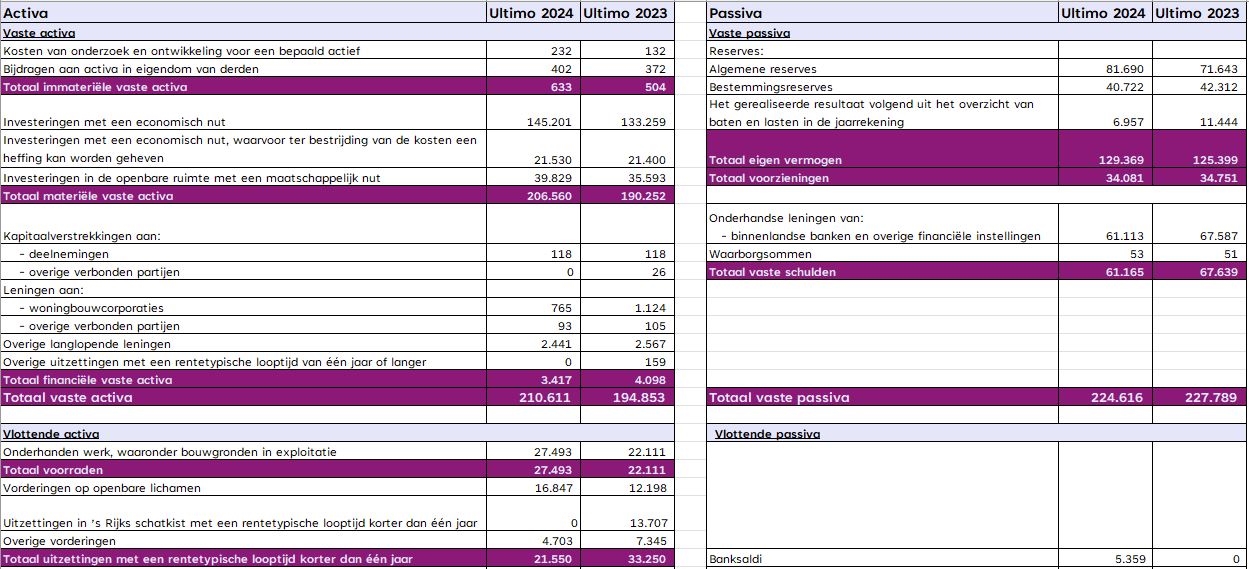Select the value 61.113 binnenlandse banken
This screenshot has height=569, width=1249.
[x=1125, y=236]
